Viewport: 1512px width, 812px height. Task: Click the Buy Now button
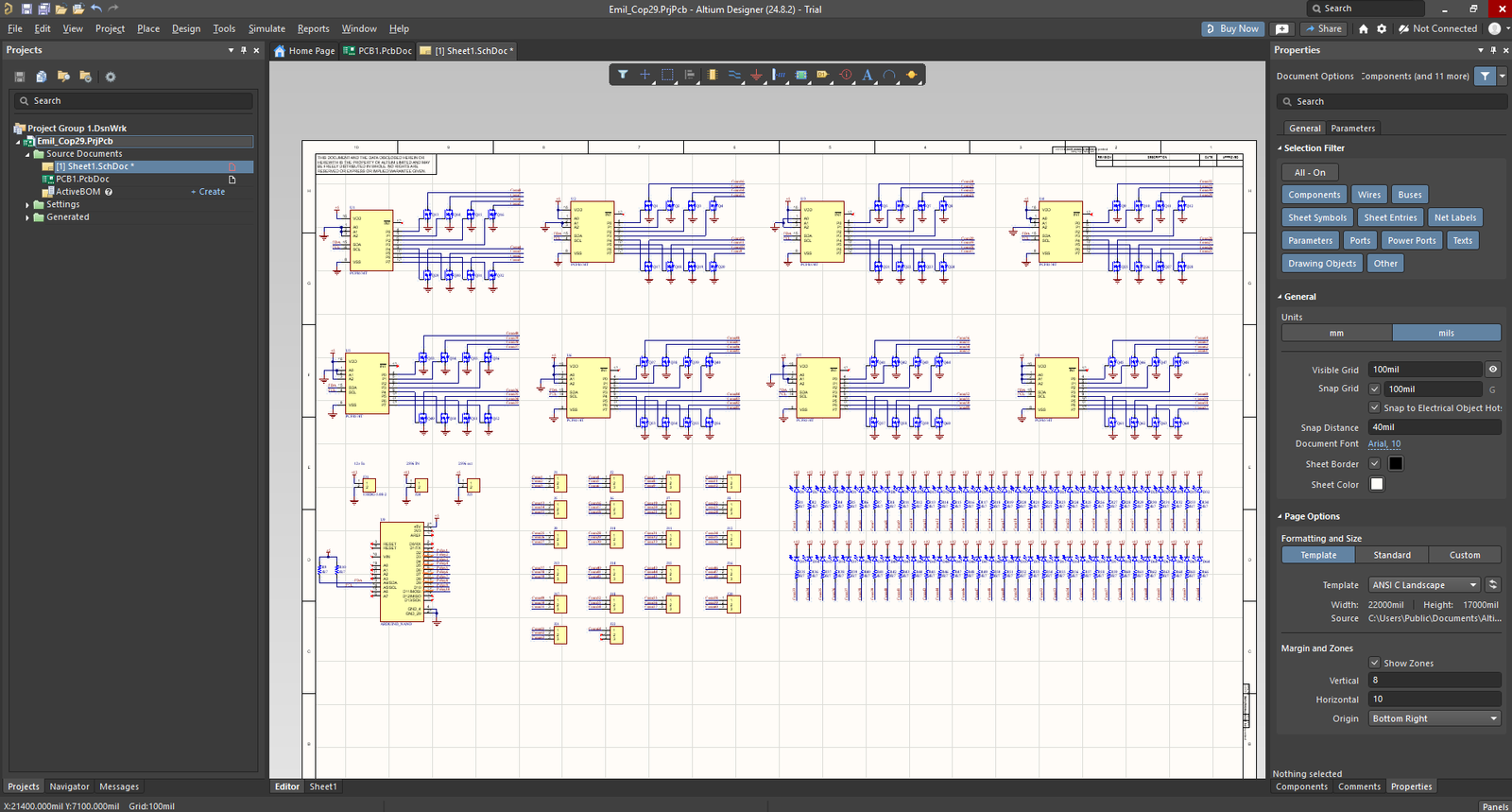[1232, 28]
